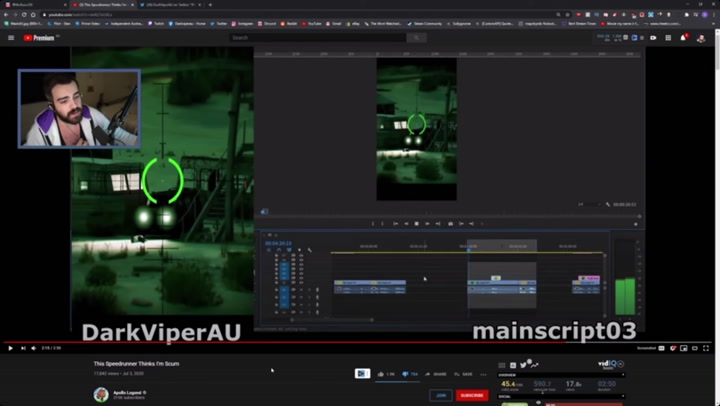The image size is (720, 406).
Task: Mute the video volume speaker
Action: [34, 348]
